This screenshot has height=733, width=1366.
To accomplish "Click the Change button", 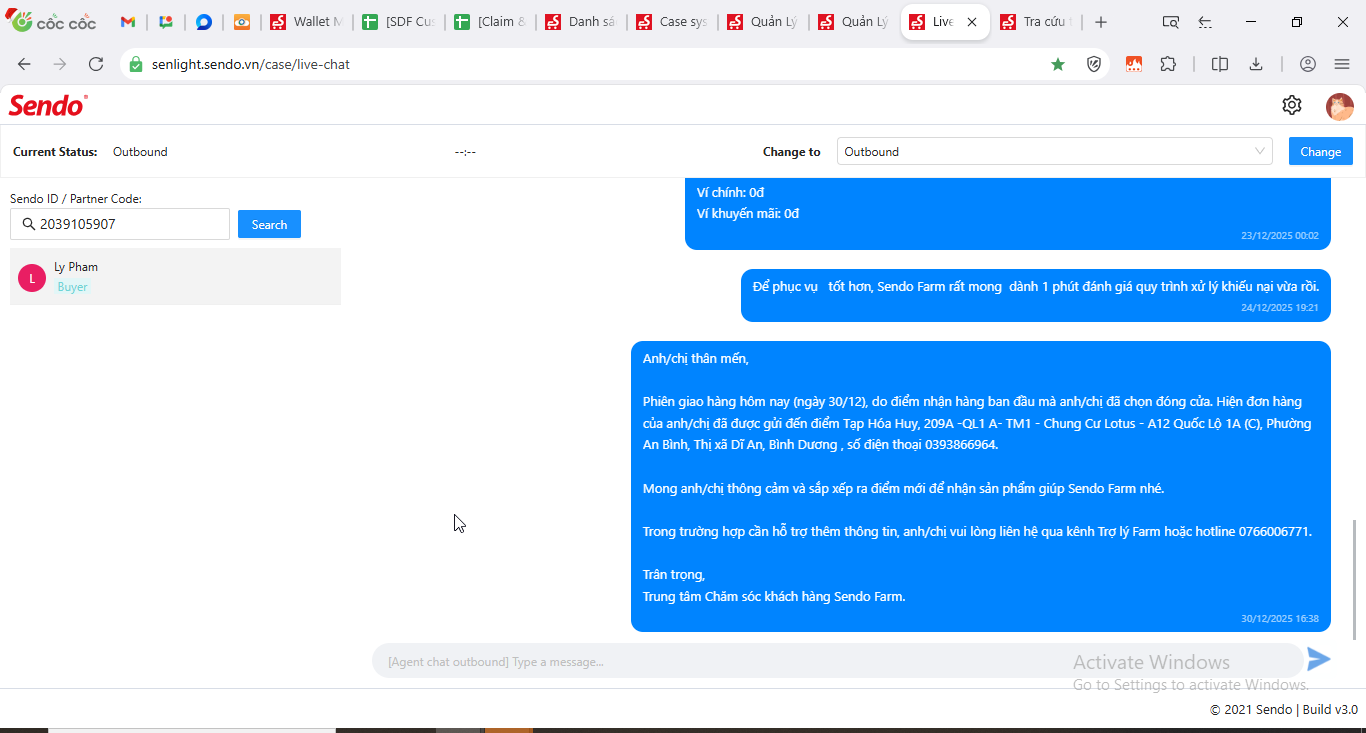I will [x=1321, y=151].
